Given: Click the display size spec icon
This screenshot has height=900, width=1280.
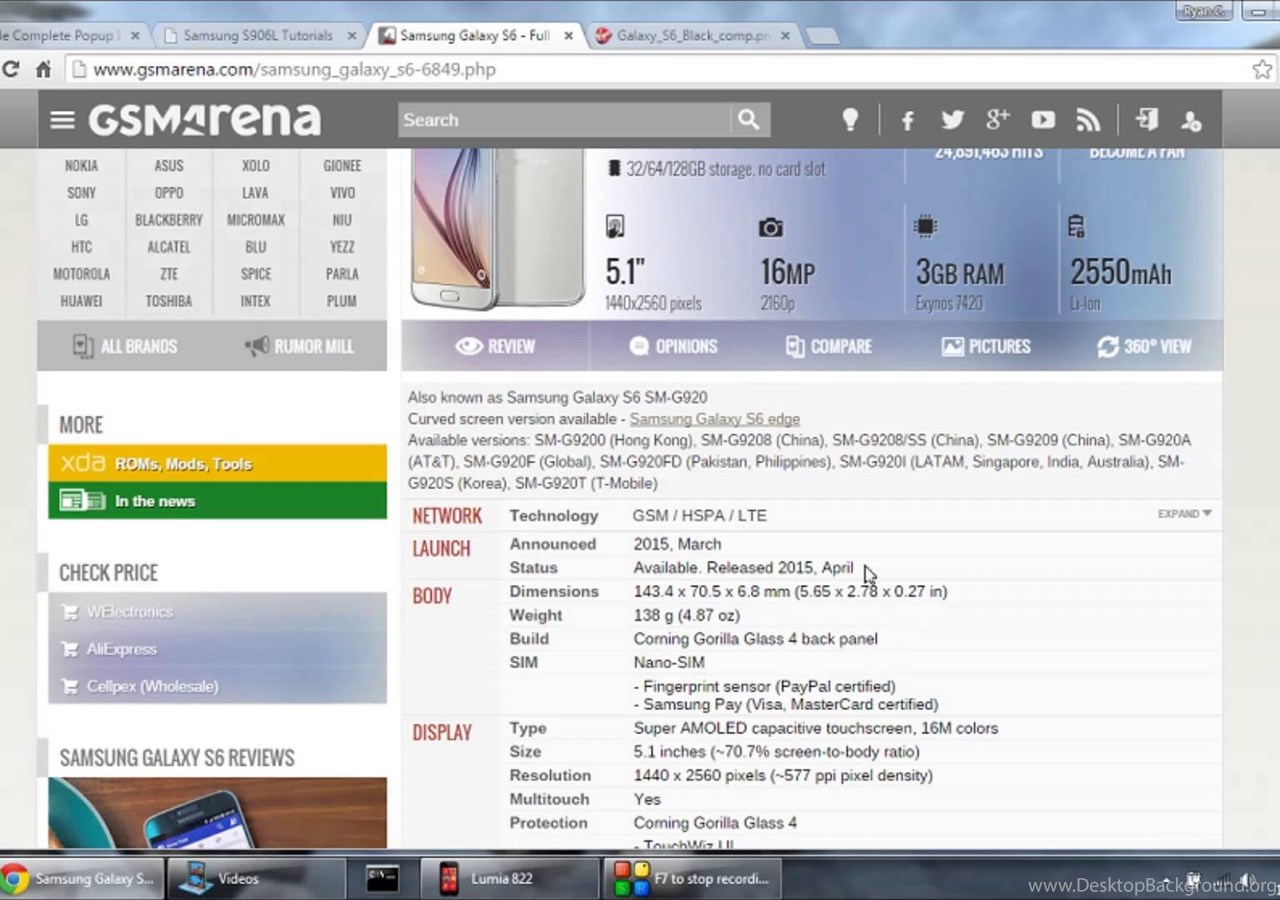Looking at the screenshot, I should click(x=615, y=227).
